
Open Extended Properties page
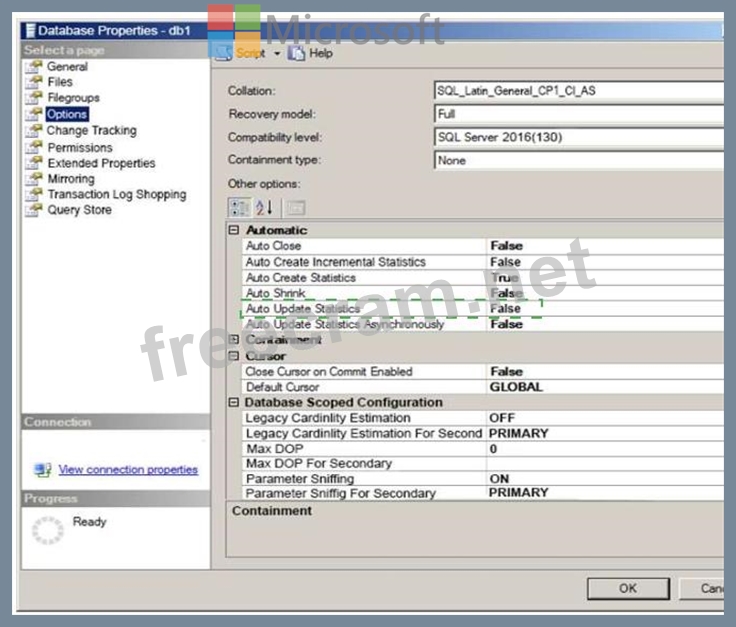101,163
